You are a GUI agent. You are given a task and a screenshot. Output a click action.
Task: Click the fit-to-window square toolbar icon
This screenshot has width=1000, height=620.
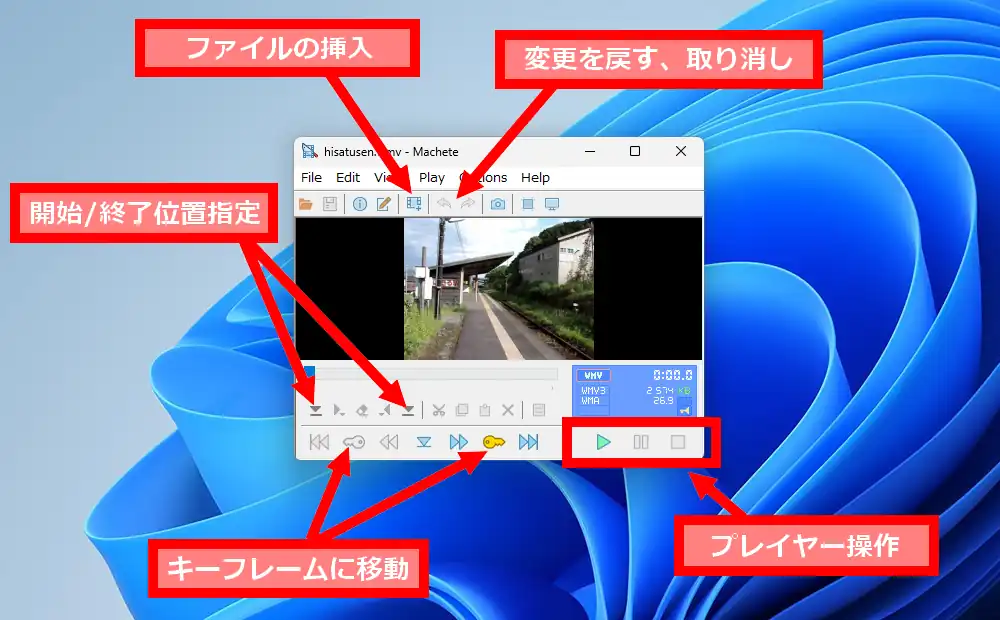click(x=528, y=204)
